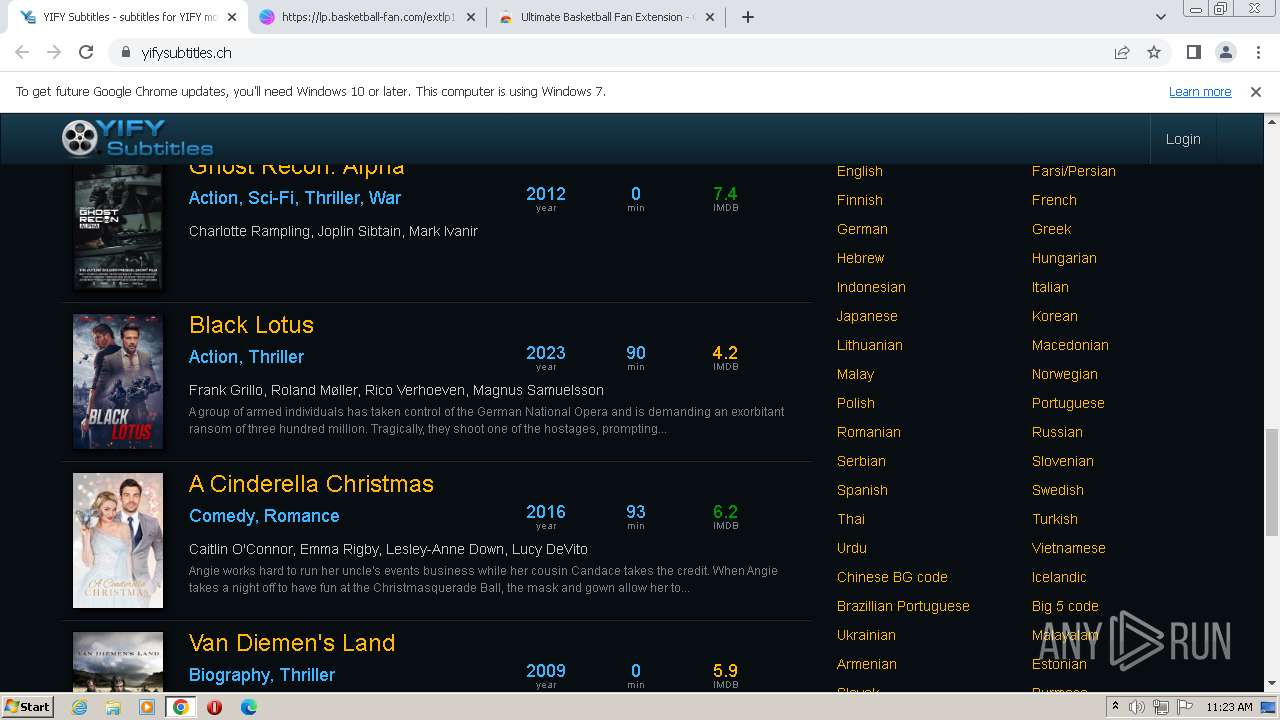
Task: Click the 4.2 IMDB rating
Action: pos(725,353)
